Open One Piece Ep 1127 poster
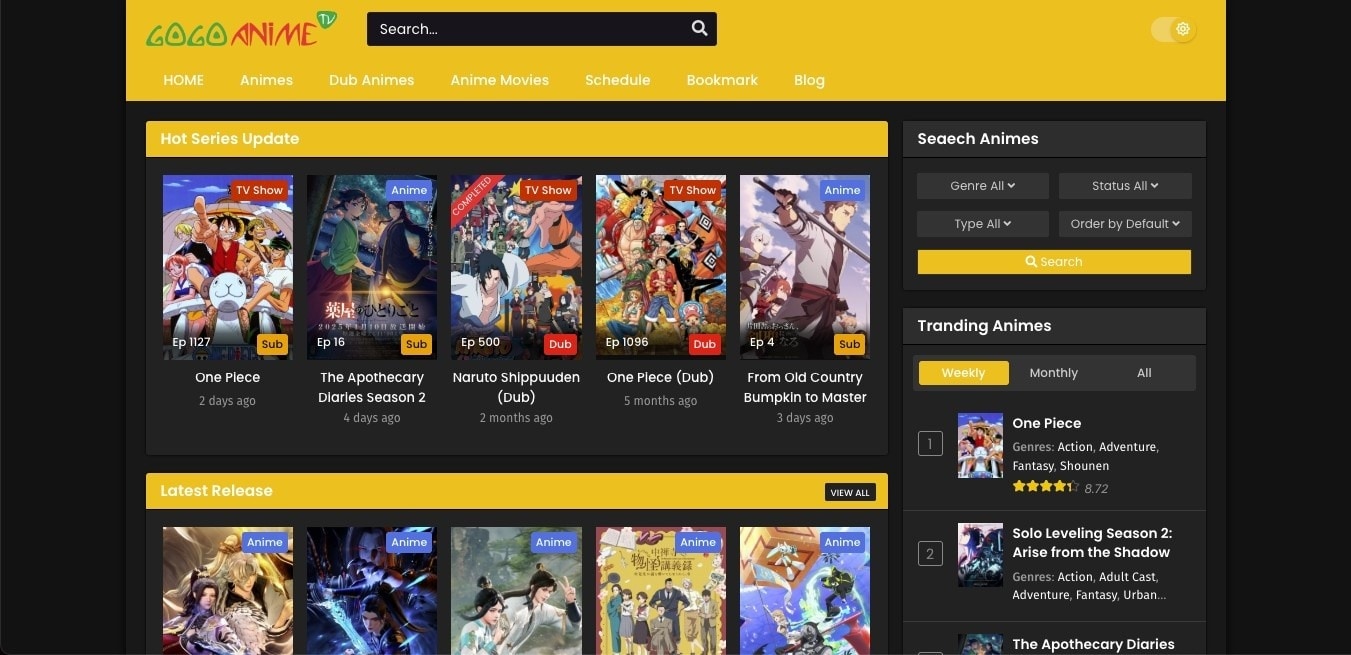This screenshot has width=1351, height=655. 228,267
